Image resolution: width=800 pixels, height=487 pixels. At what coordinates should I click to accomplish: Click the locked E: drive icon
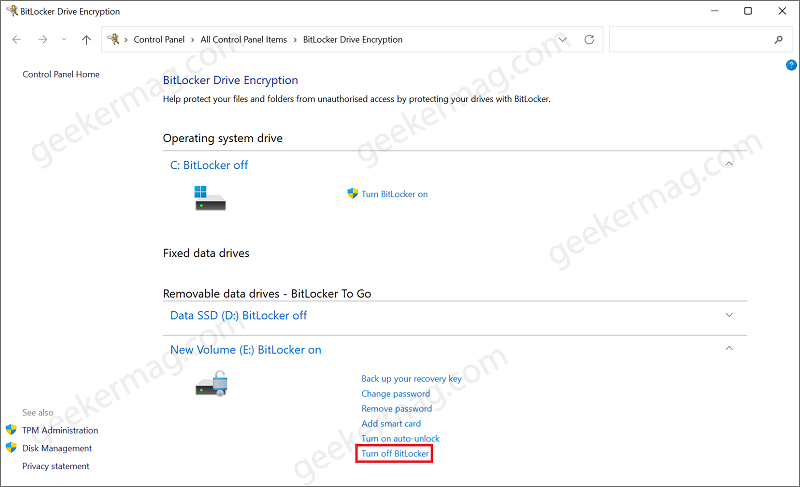pyautogui.click(x=212, y=384)
